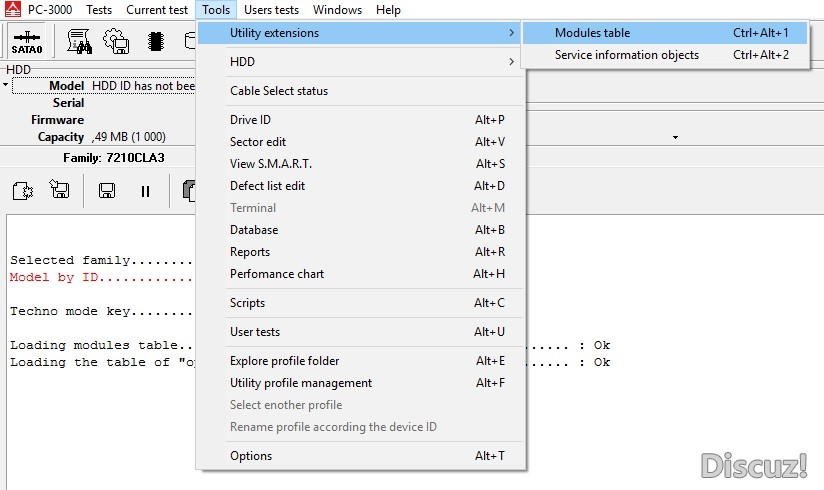824x490 pixels.
Task: Click the floppy disk with arrow icon
Action: tap(59, 189)
